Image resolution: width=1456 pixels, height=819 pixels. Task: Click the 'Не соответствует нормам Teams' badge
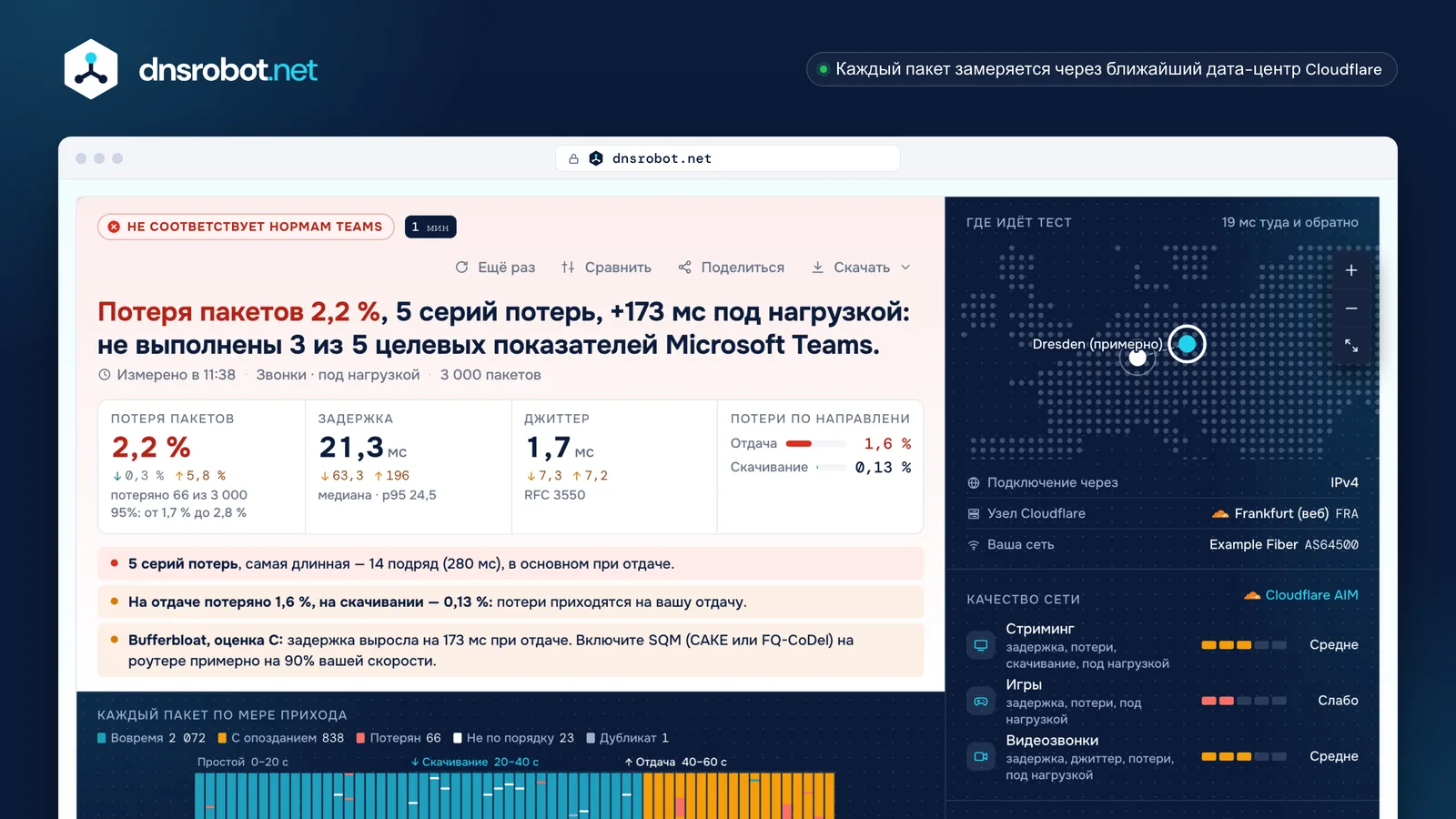click(x=246, y=227)
